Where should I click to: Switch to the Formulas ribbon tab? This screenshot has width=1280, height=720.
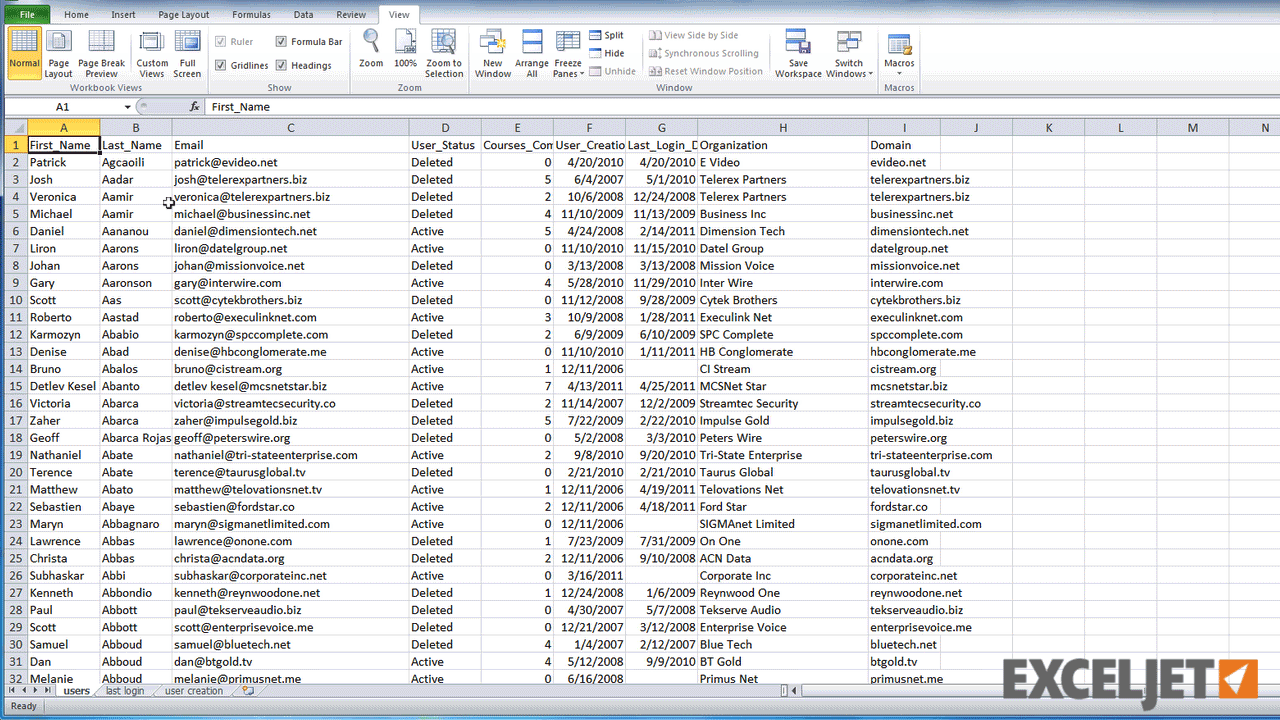click(x=251, y=14)
